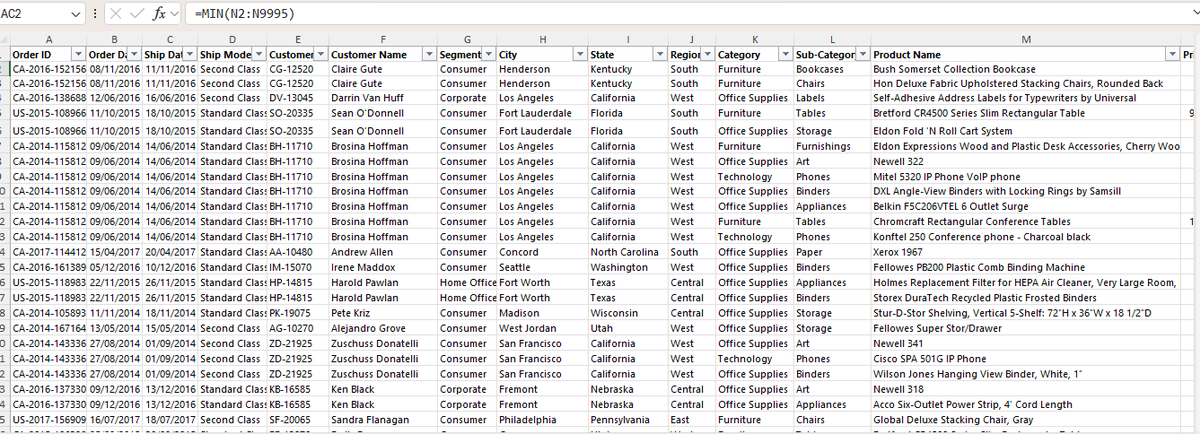Image resolution: width=1200 pixels, height=434 pixels.
Task: Select column K header
Action: click(x=755, y=38)
